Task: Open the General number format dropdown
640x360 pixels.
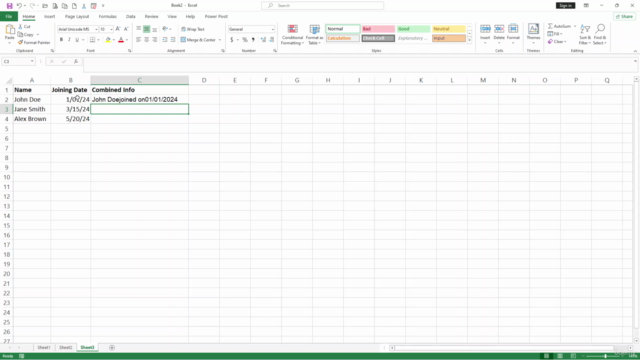Action: tap(273, 29)
